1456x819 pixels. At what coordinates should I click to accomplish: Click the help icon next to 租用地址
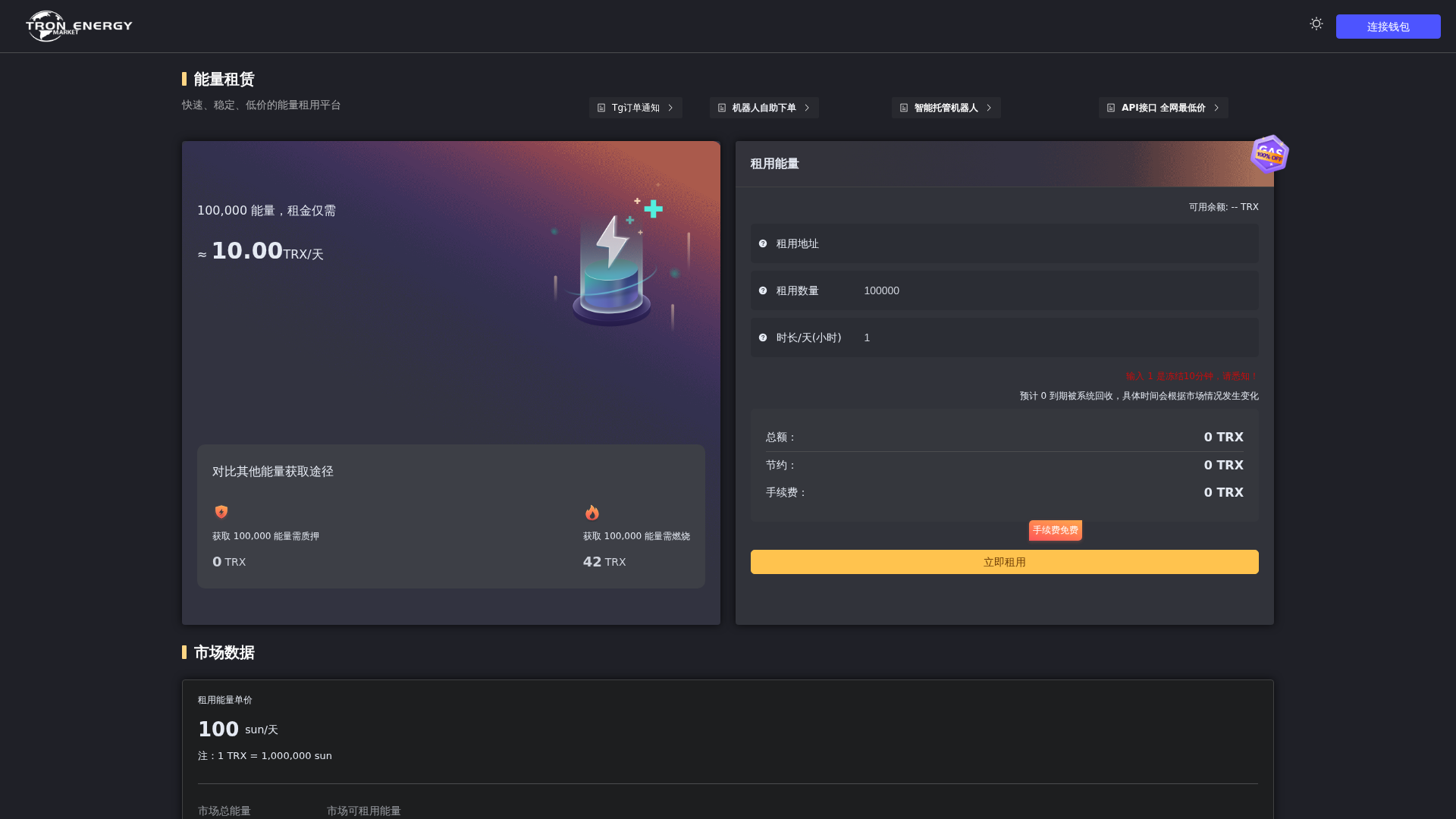pos(763,243)
